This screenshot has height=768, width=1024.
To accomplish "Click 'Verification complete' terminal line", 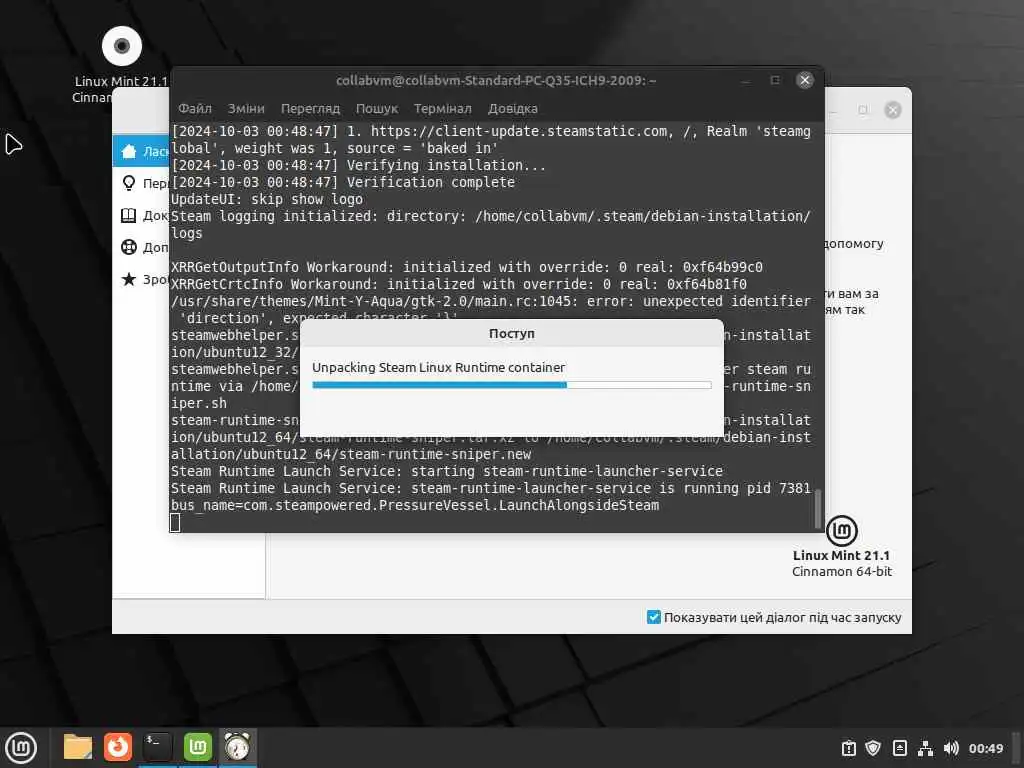I will click(x=430, y=182).
